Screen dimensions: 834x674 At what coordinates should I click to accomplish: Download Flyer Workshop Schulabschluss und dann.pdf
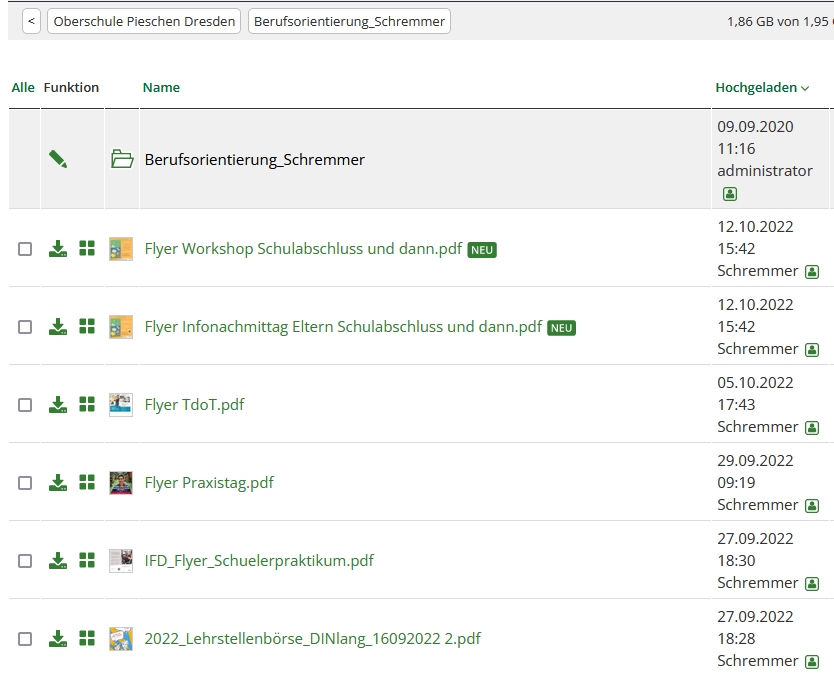click(x=58, y=249)
